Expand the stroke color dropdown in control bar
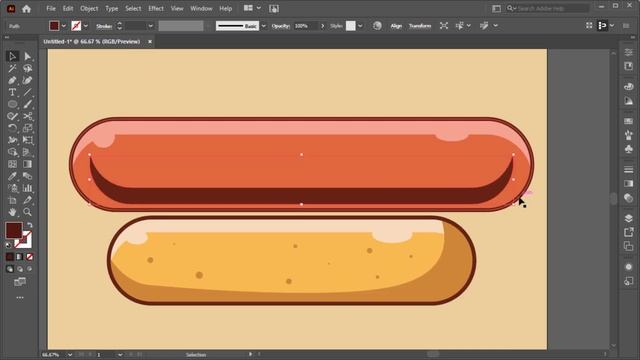 click(86, 26)
